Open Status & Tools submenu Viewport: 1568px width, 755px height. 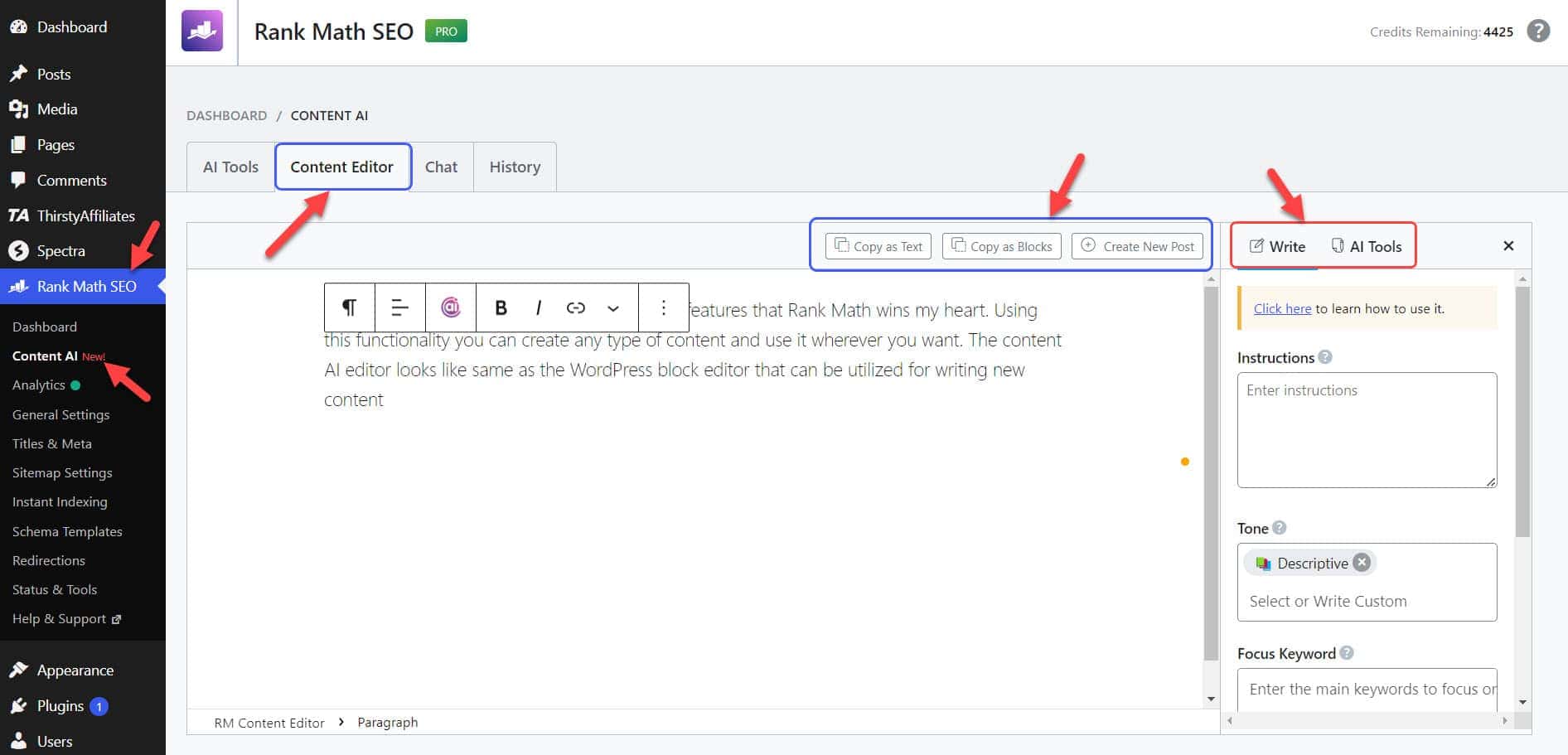[55, 589]
